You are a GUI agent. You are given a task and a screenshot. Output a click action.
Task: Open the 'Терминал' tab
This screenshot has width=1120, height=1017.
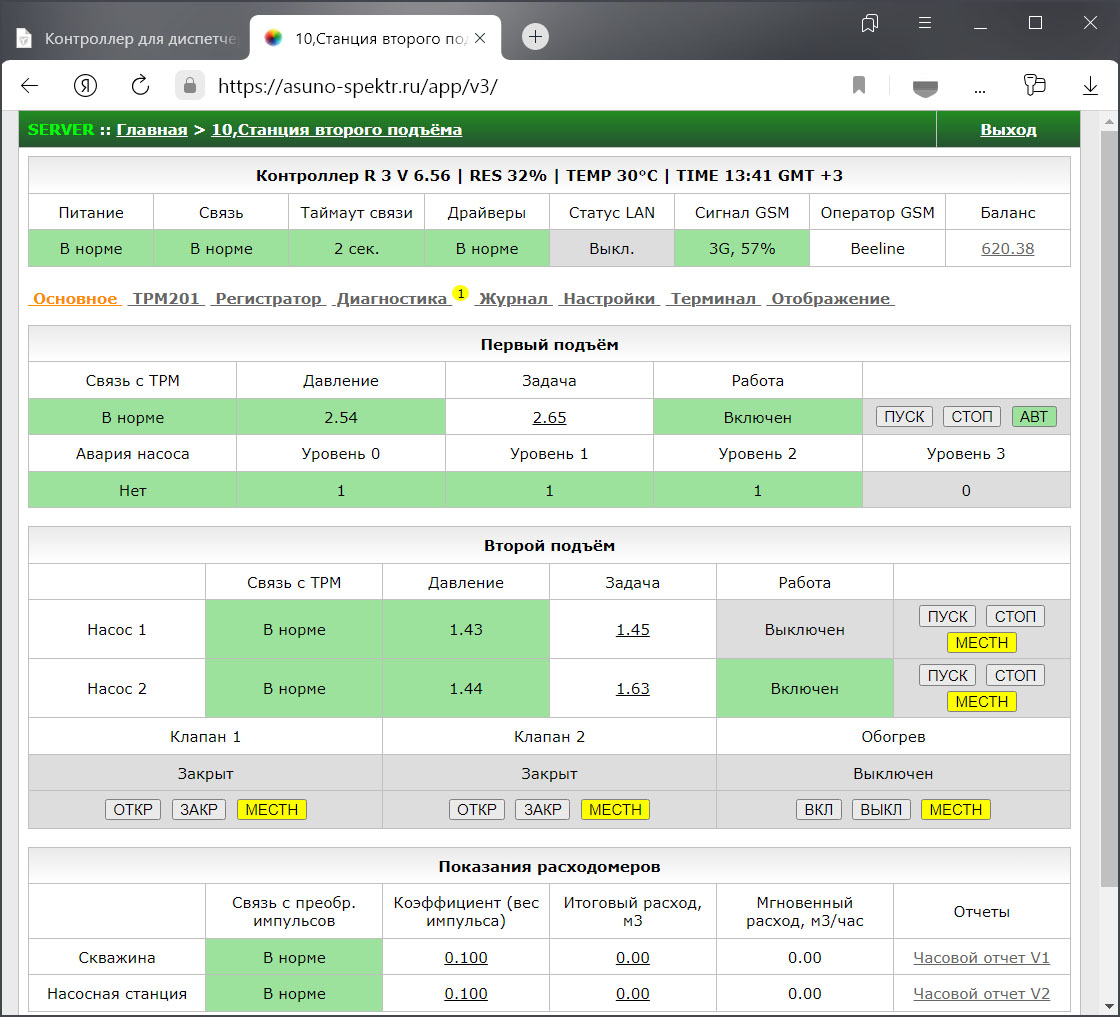[713, 299]
